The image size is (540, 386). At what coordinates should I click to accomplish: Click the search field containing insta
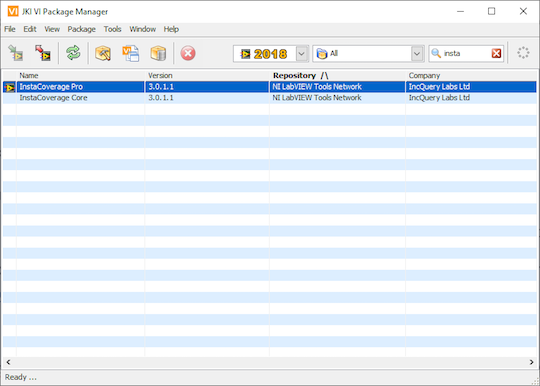466,53
